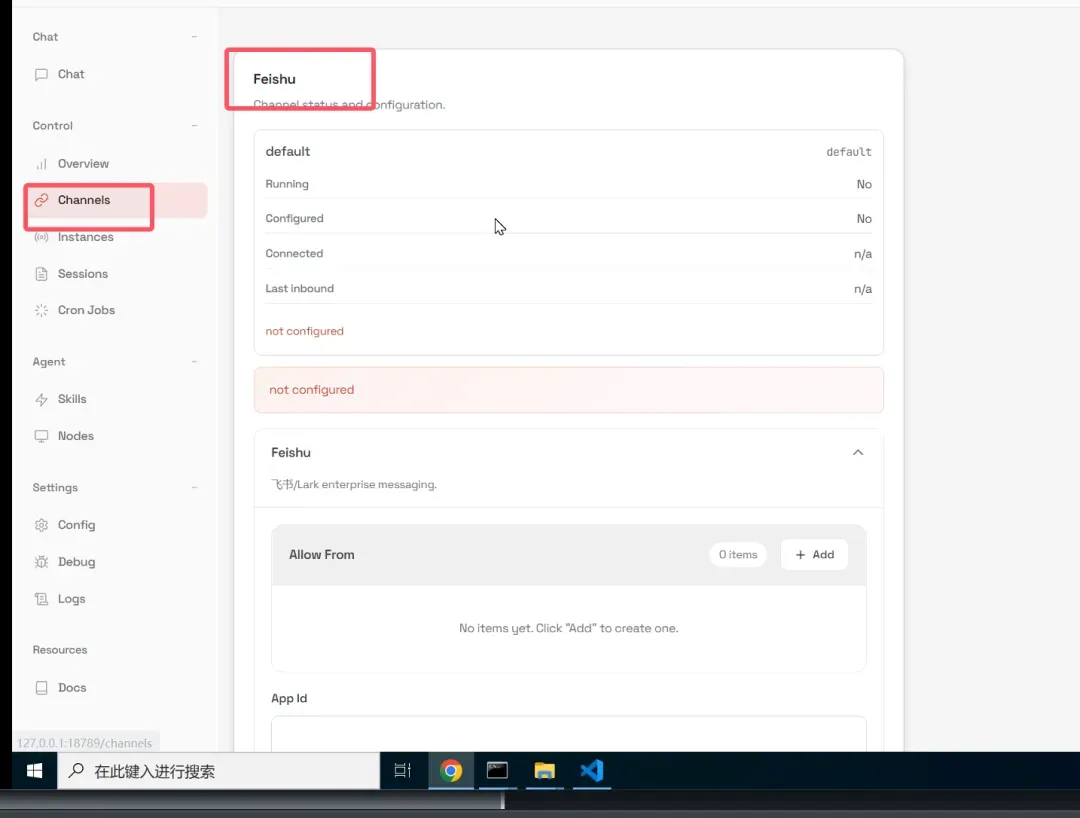The height and width of the screenshot is (818, 1080).
Task: Open Visual Studio Code from taskbar
Action: tap(592, 771)
